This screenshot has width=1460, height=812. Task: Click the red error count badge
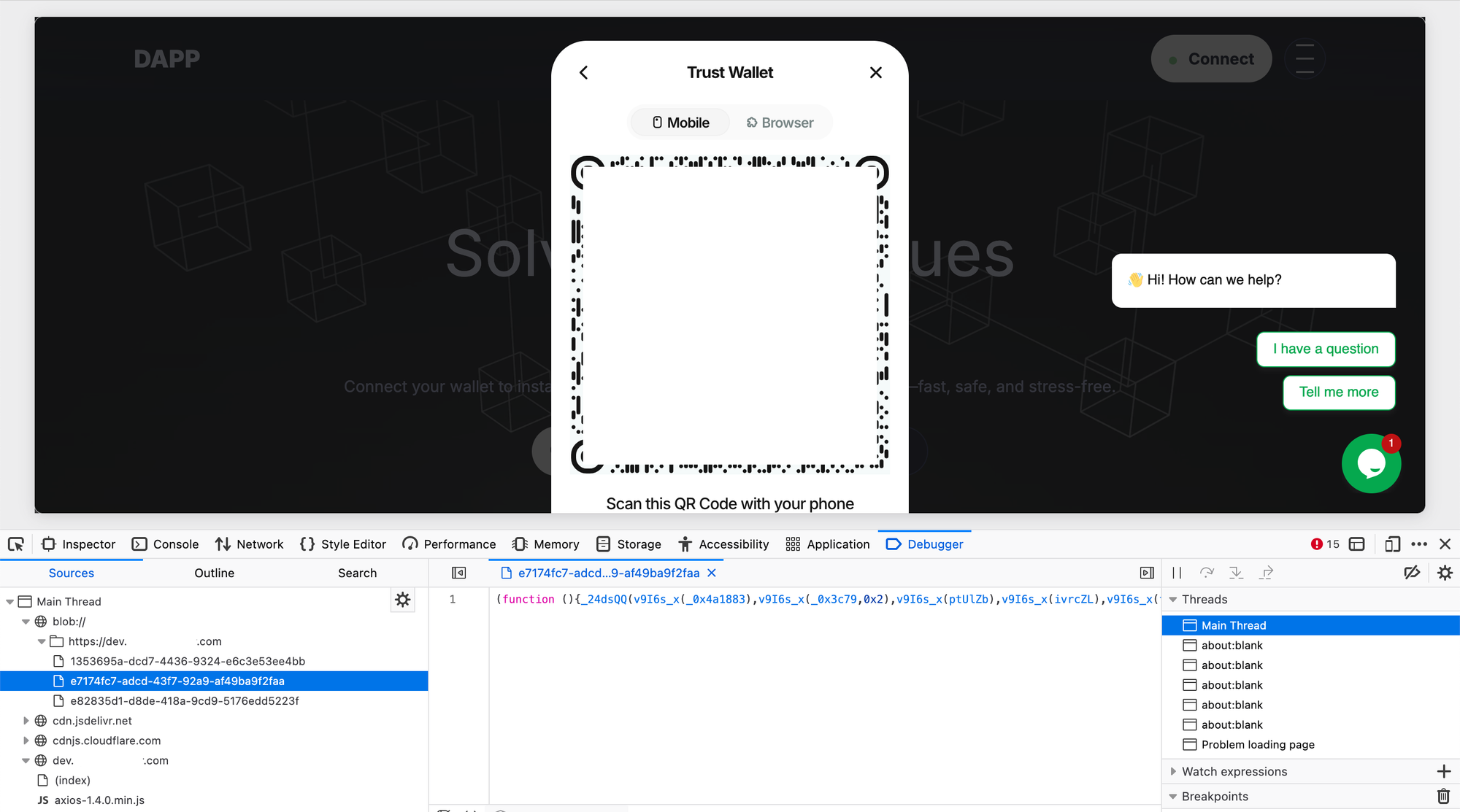(1325, 544)
